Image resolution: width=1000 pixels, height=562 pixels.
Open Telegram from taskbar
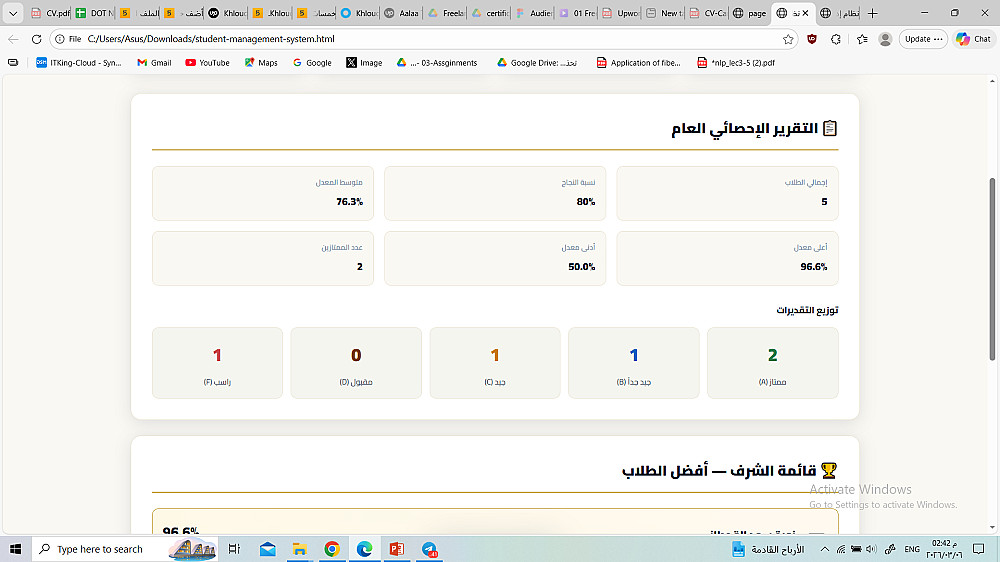point(429,549)
